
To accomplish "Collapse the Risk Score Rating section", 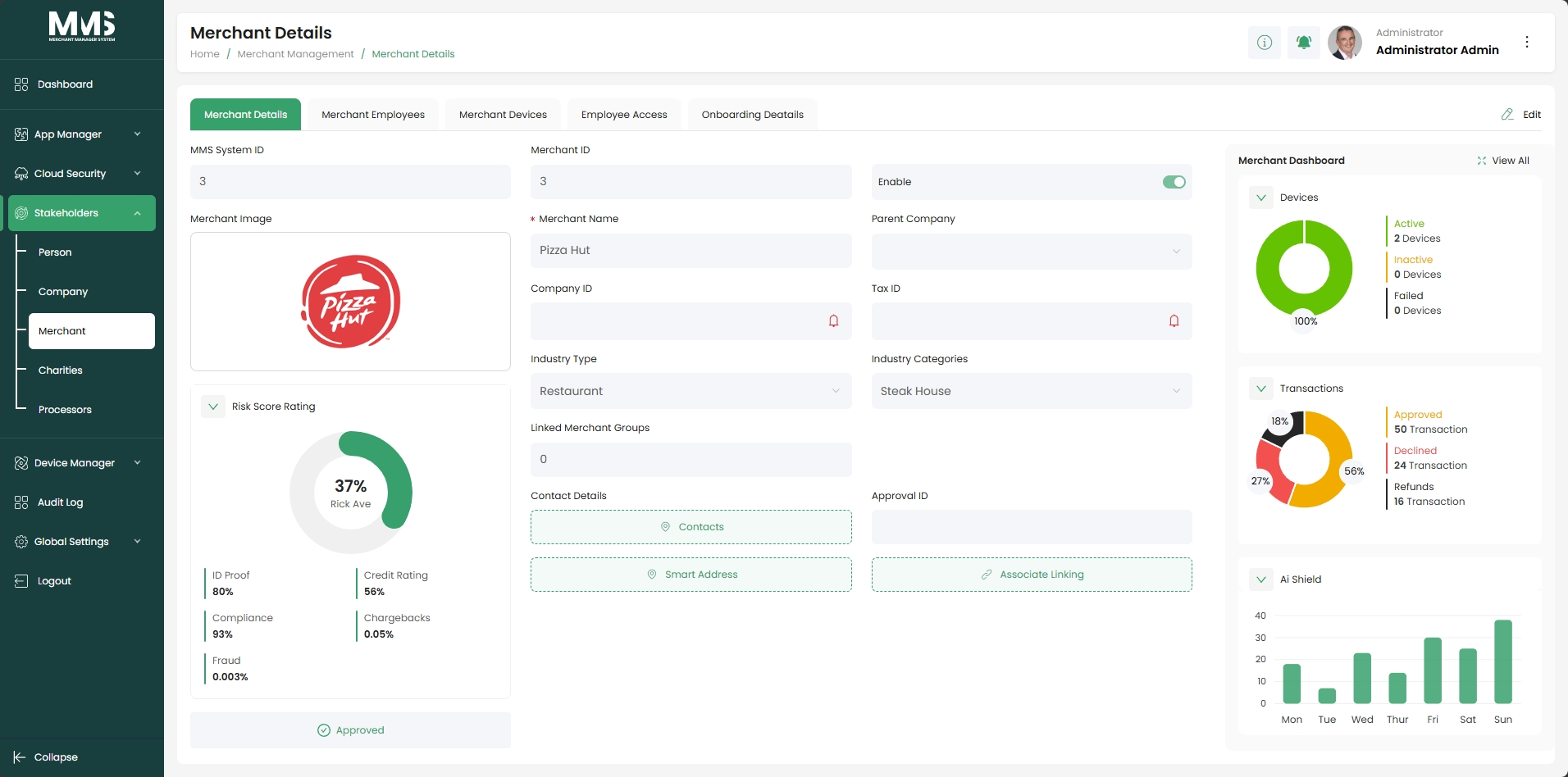I will pos(213,407).
